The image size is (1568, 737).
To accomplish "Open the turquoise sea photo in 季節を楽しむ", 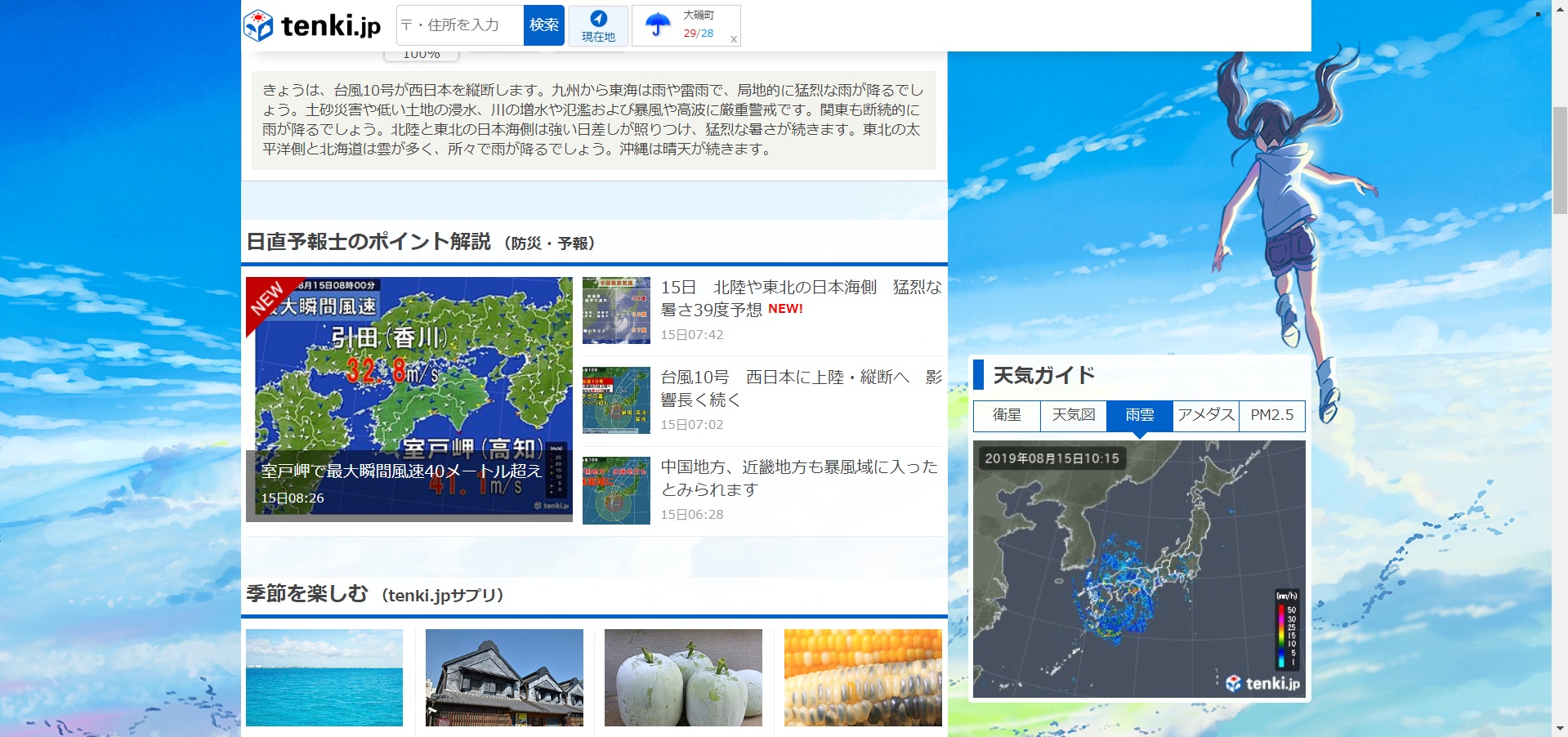I will pyautogui.click(x=324, y=677).
